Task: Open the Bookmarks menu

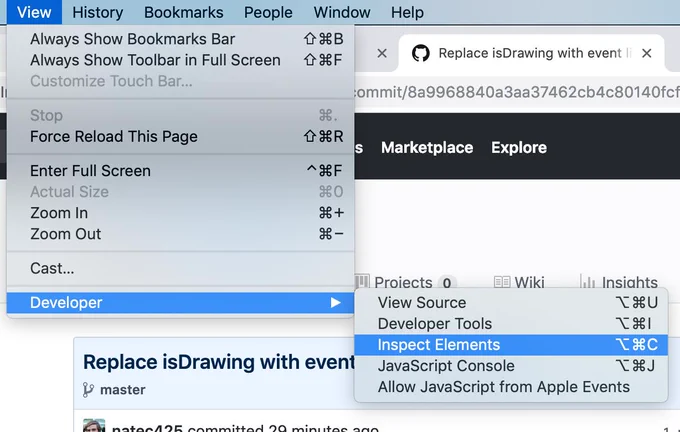Action: (x=183, y=12)
